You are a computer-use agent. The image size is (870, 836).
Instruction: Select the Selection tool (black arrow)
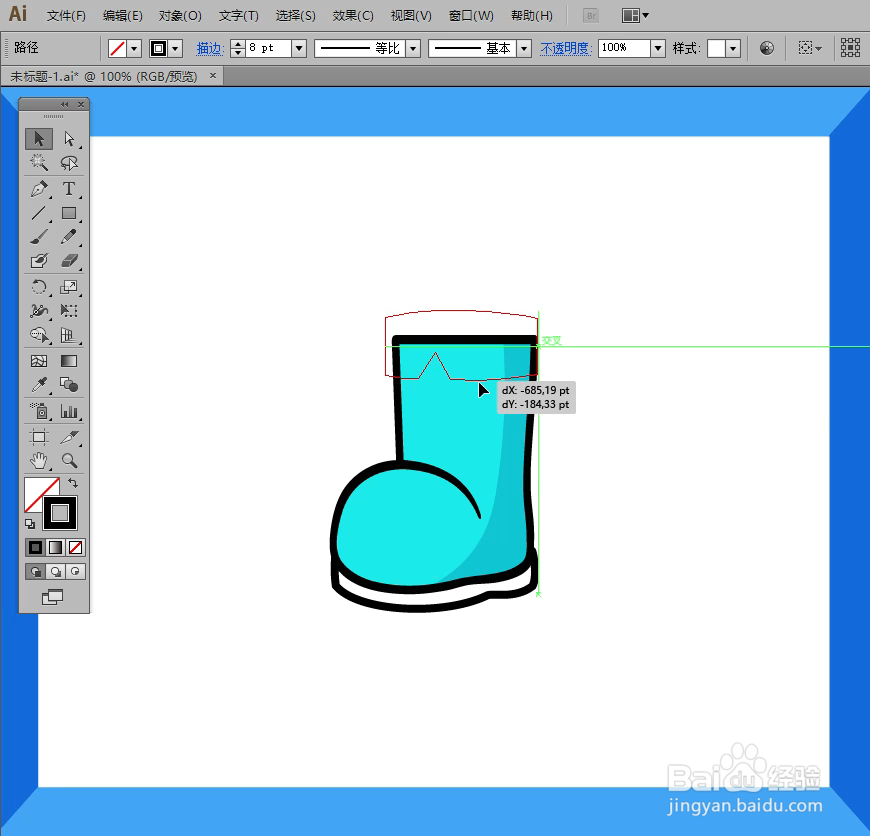[39, 139]
